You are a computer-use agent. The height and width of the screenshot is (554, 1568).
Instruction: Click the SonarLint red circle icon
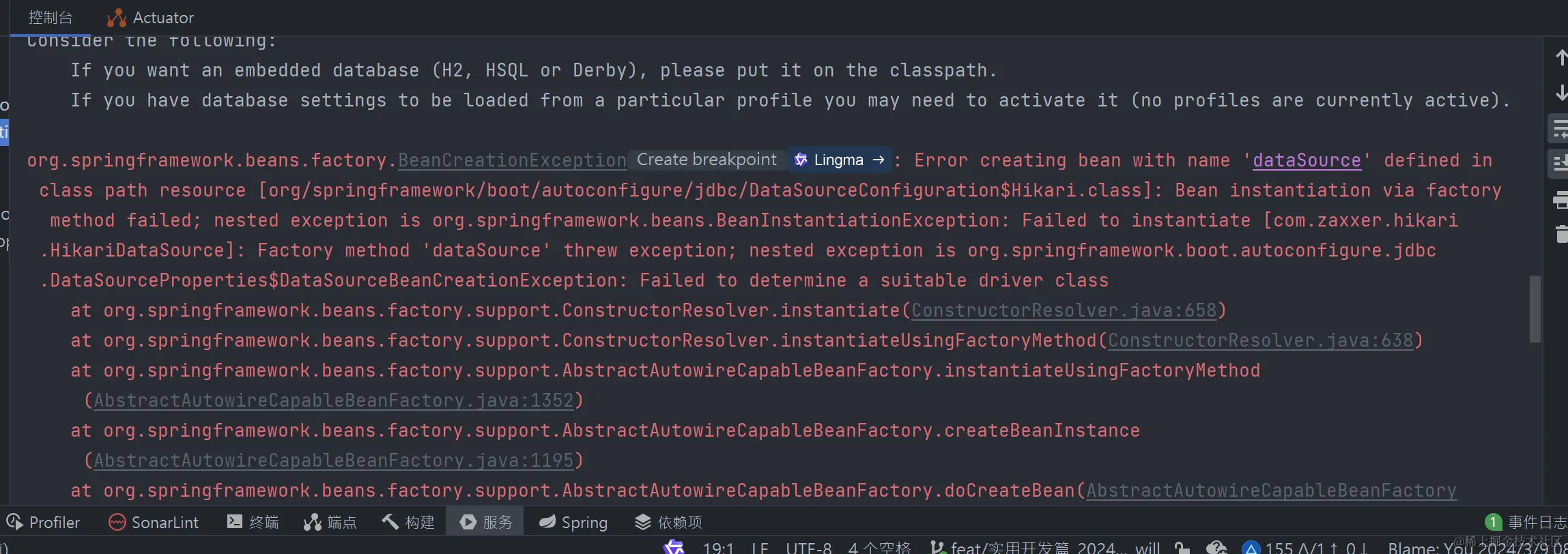pos(117,522)
